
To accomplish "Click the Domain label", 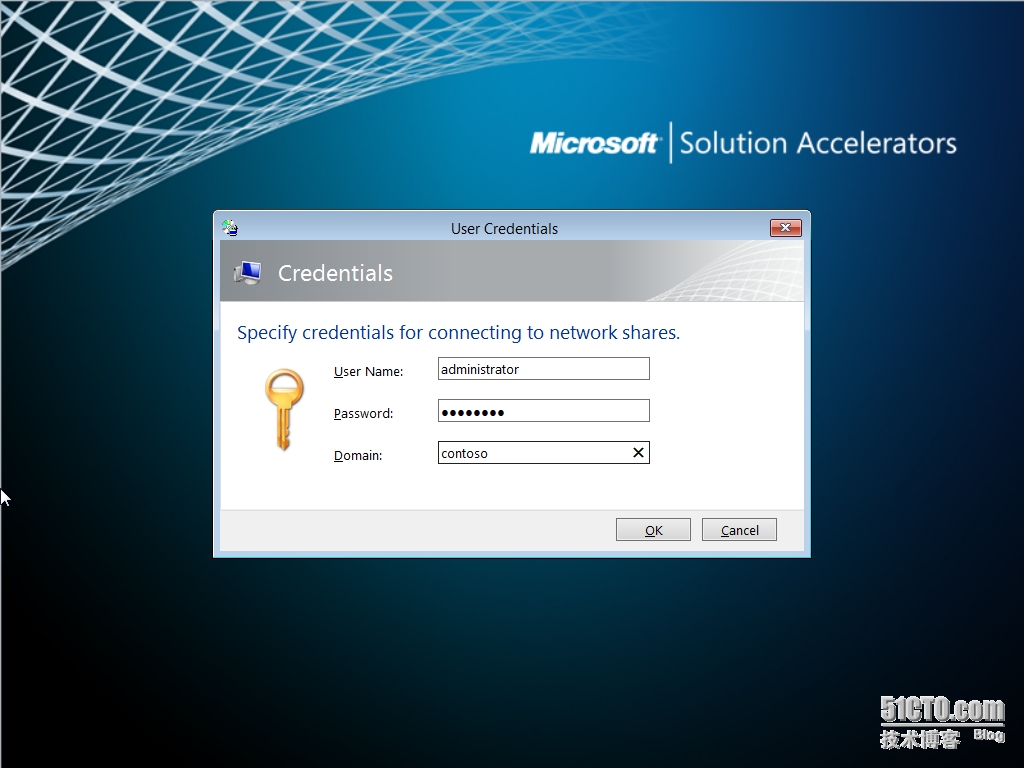I will coord(358,455).
